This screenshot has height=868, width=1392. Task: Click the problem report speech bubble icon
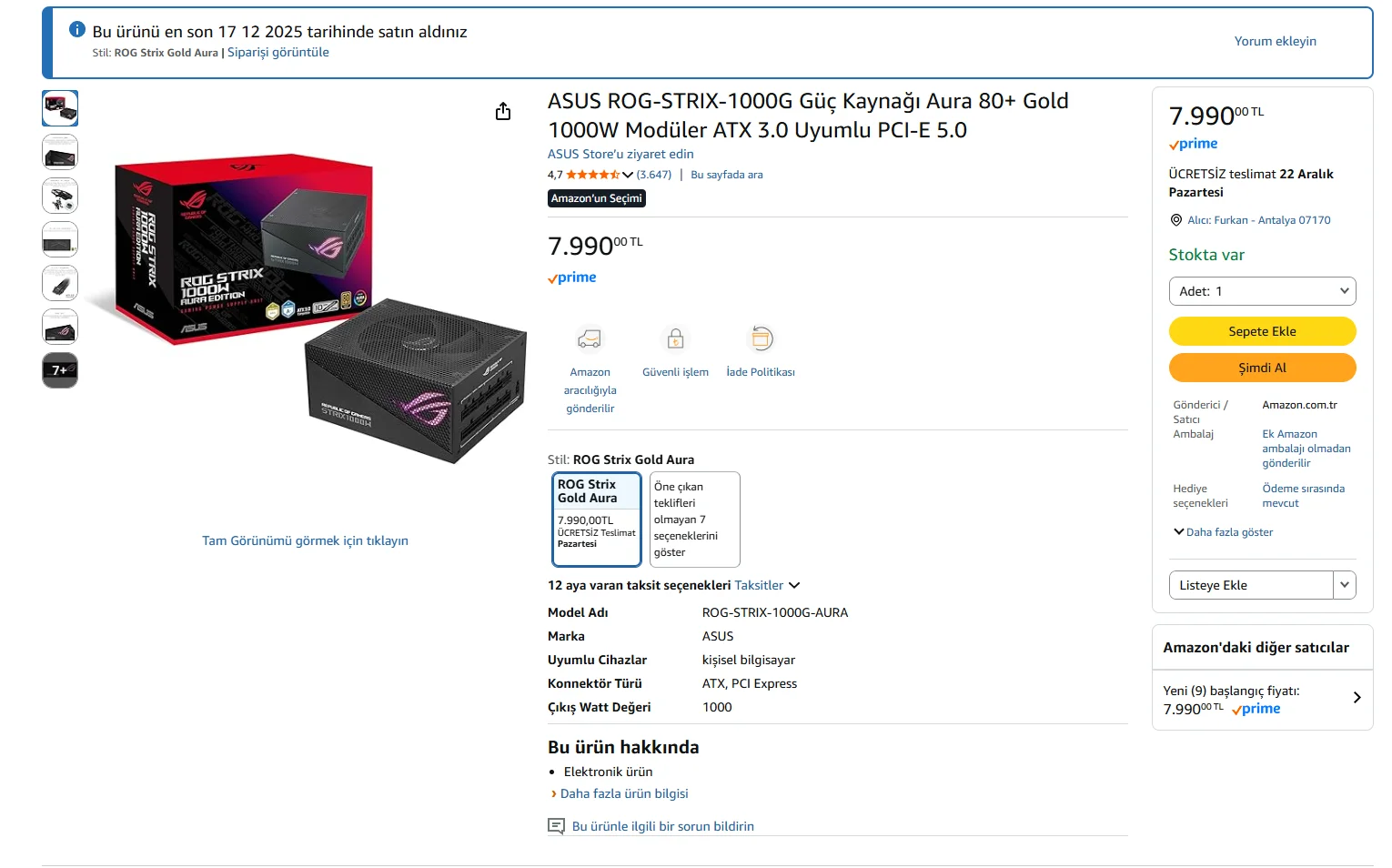coord(556,826)
